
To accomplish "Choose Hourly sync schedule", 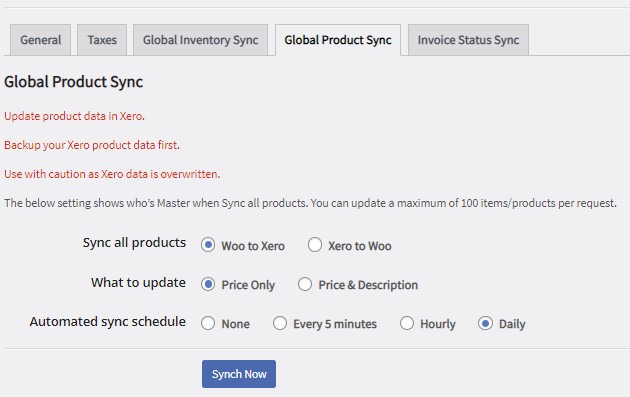I will pyautogui.click(x=407, y=323).
